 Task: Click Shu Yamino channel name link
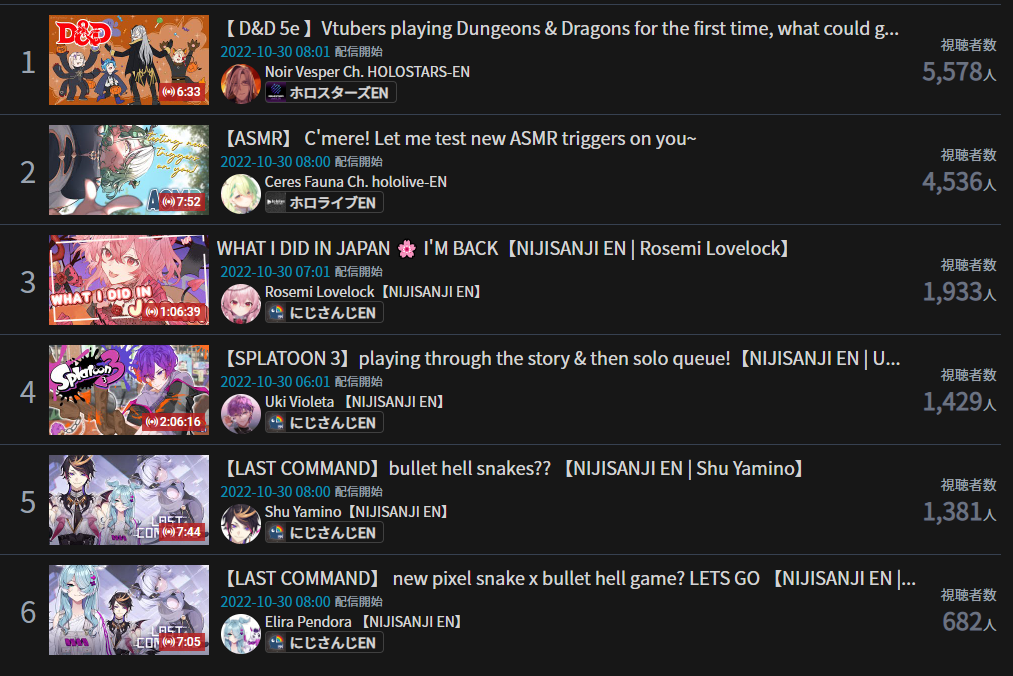tap(357, 511)
